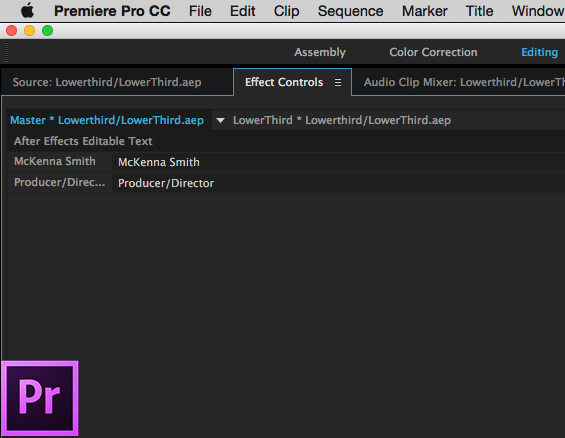Screen dimensions: 565x438
Task: Open the Apple menu
Action: point(27,11)
